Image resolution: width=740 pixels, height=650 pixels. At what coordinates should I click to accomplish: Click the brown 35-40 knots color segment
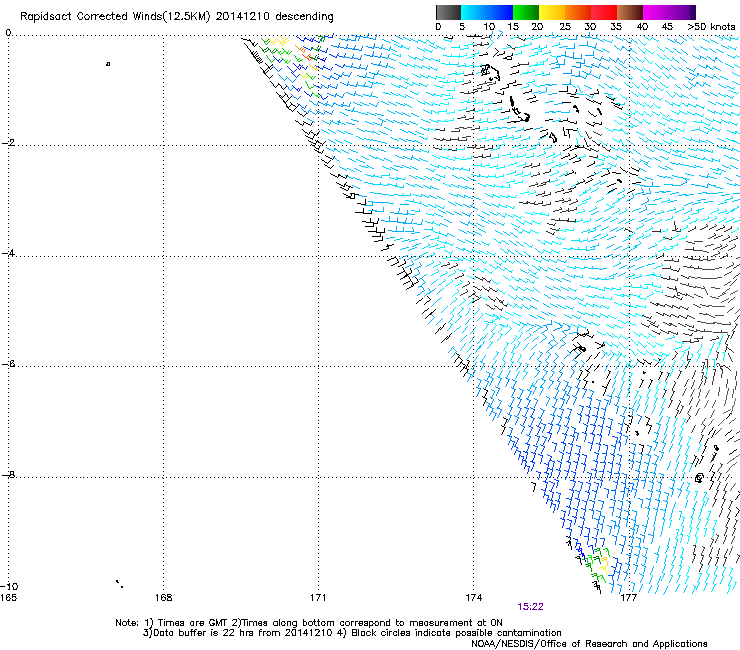[x=630, y=12]
